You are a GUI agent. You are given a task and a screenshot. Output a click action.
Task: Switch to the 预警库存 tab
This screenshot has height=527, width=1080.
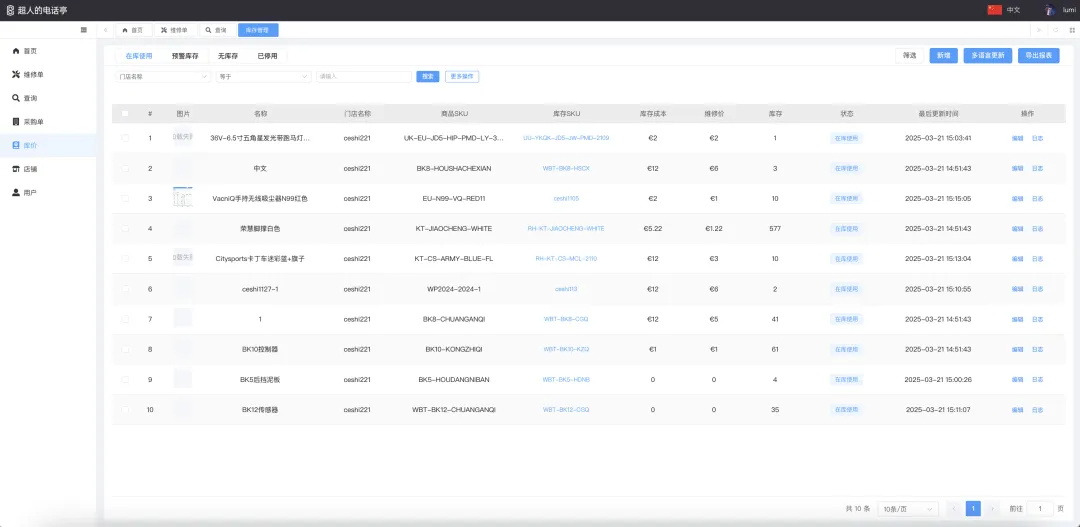point(185,56)
